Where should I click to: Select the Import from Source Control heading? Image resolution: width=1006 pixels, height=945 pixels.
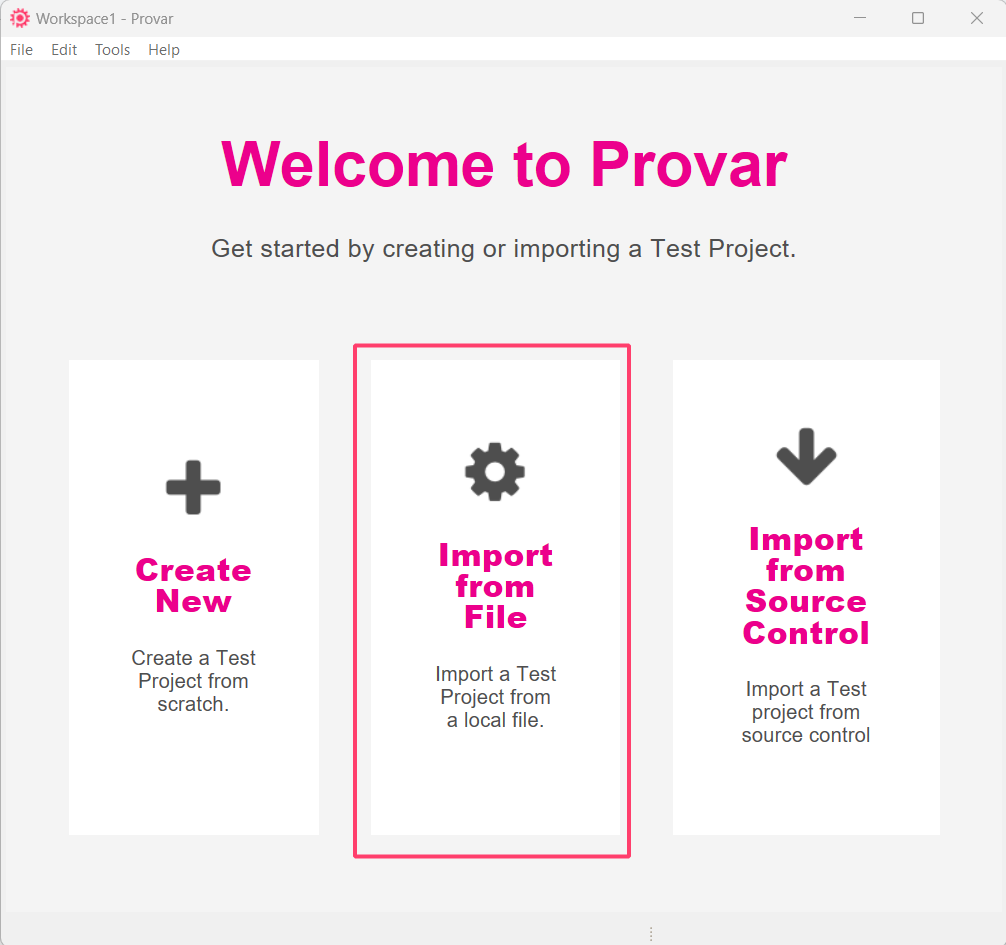pos(806,586)
